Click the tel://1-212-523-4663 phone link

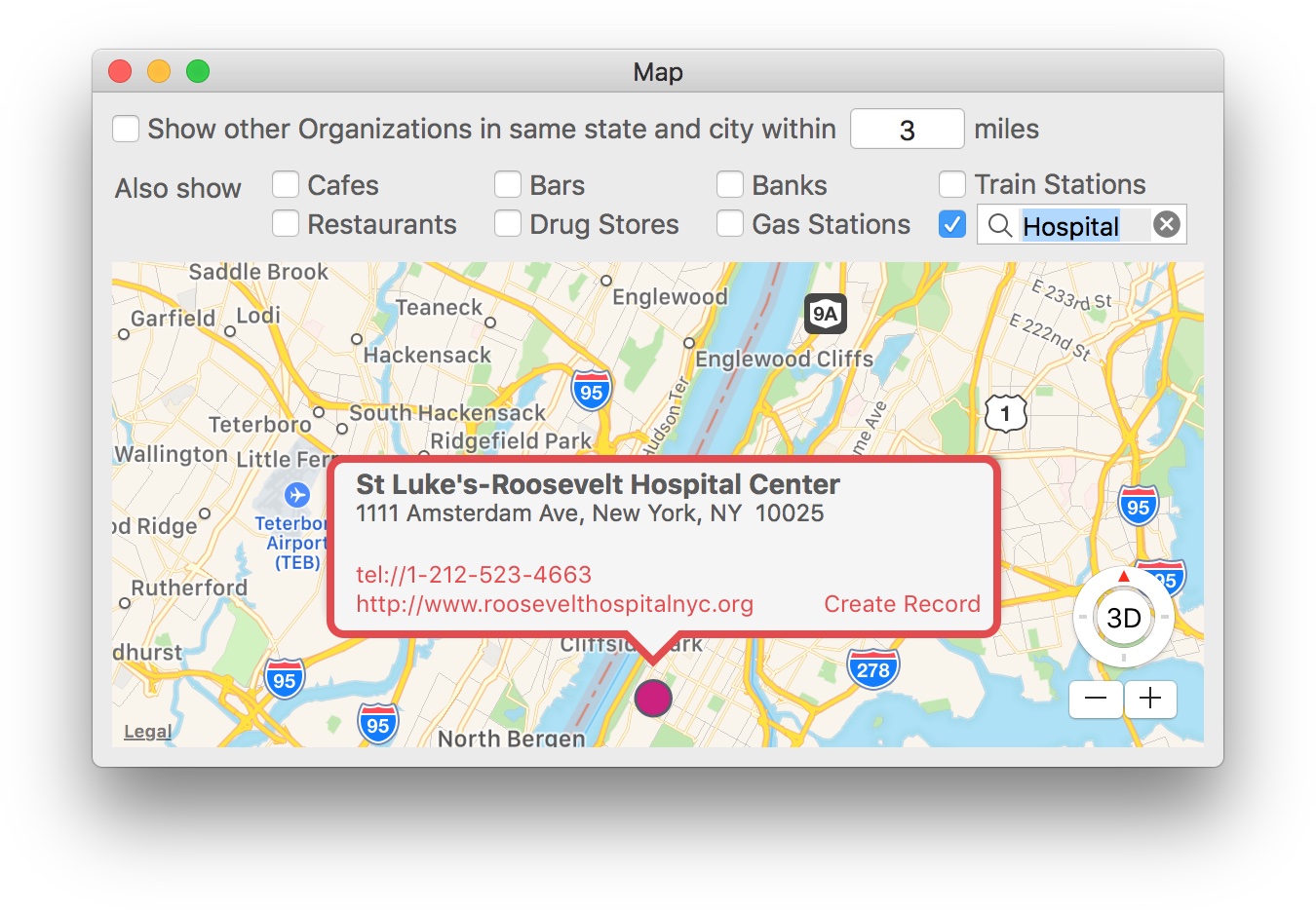(474, 575)
